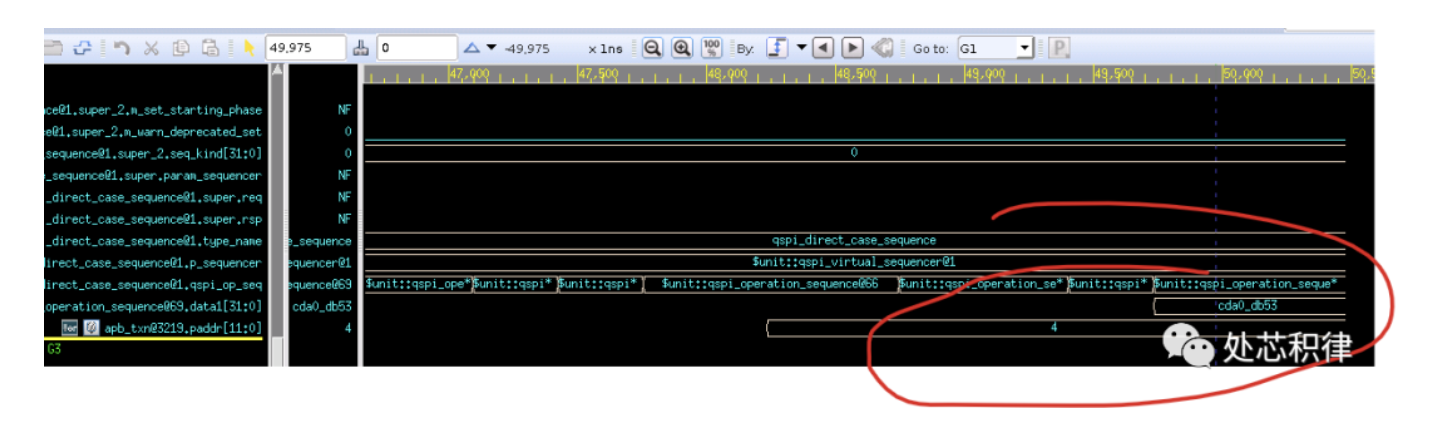
Task: Click the zoom out magnifier
Action: coord(652,48)
